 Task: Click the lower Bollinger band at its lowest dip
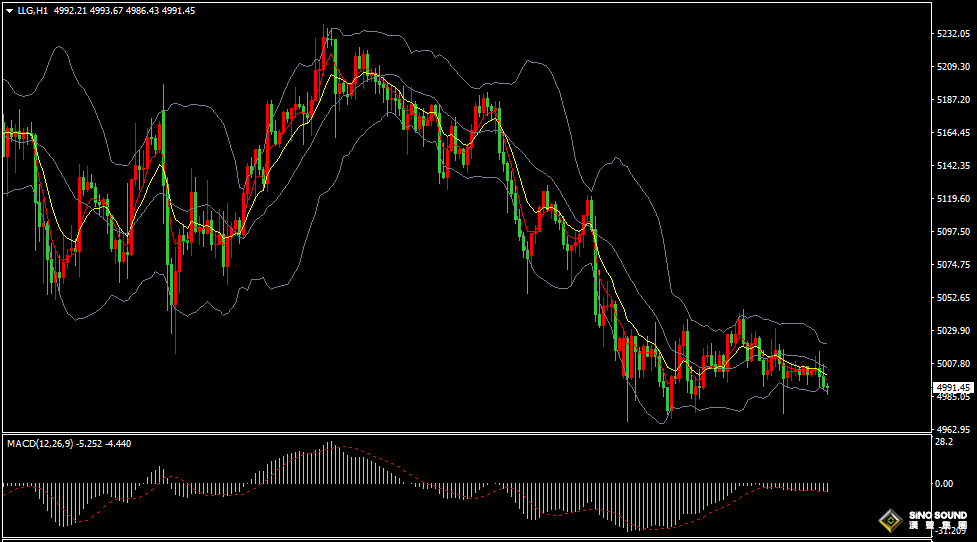[x=662, y=424]
